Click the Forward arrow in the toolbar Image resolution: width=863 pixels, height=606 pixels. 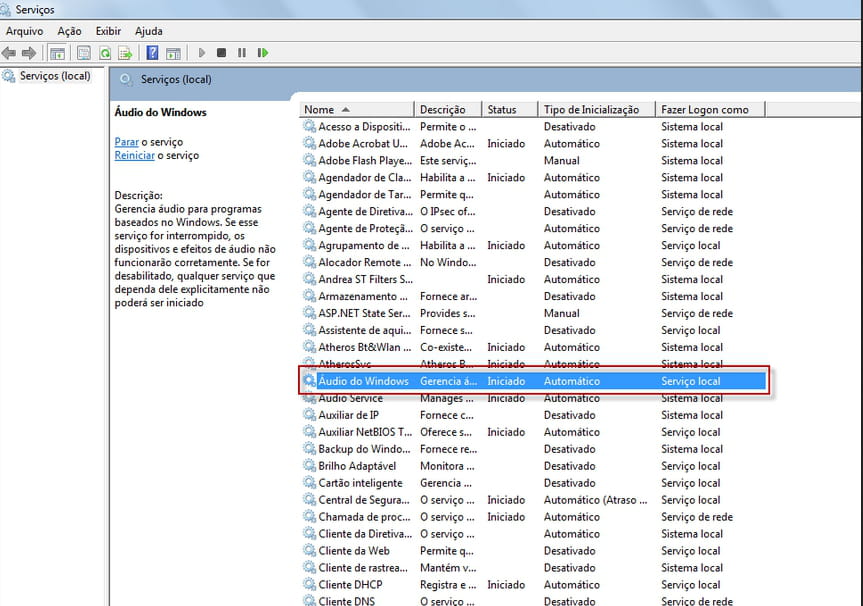pos(29,53)
